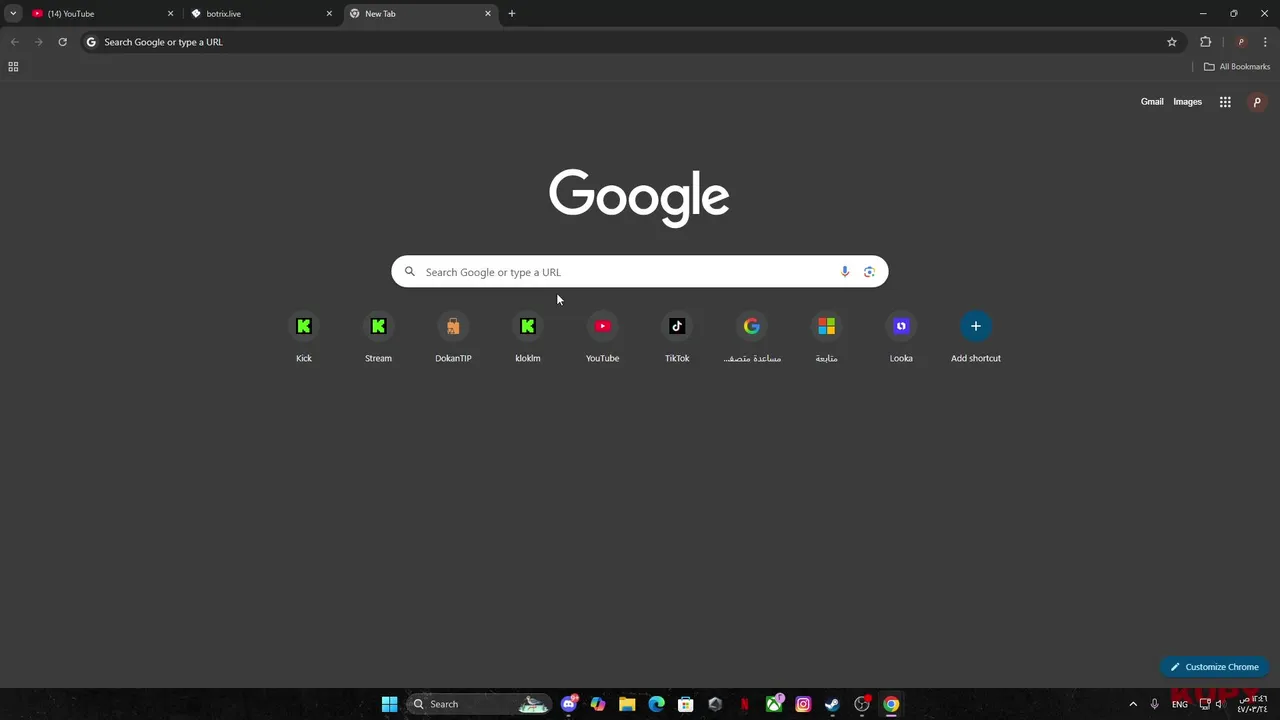1280x720 pixels.
Task: Click the Customize Chrome button
Action: coord(1215,667)
